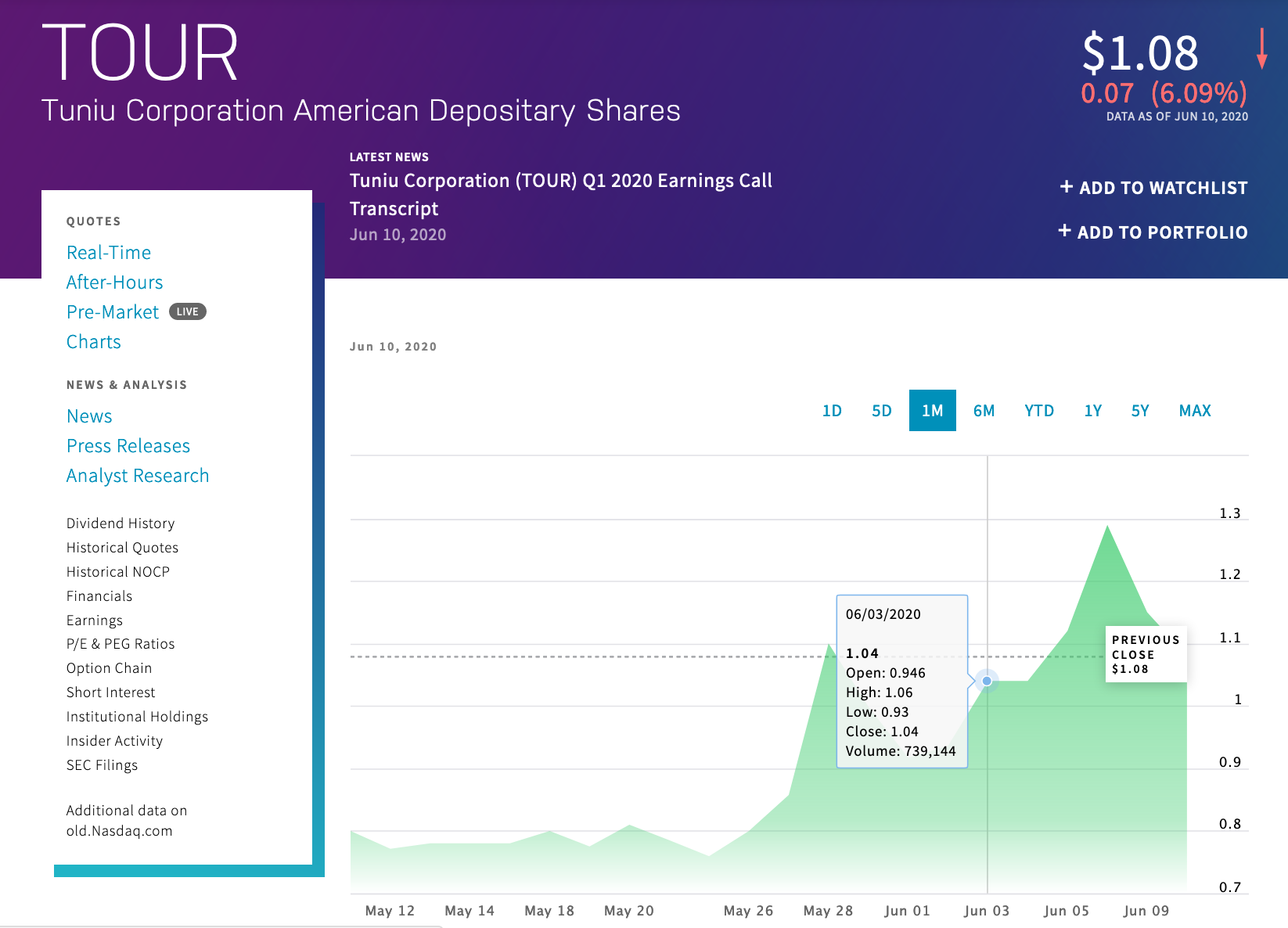Open the Option Chain page

109,668
